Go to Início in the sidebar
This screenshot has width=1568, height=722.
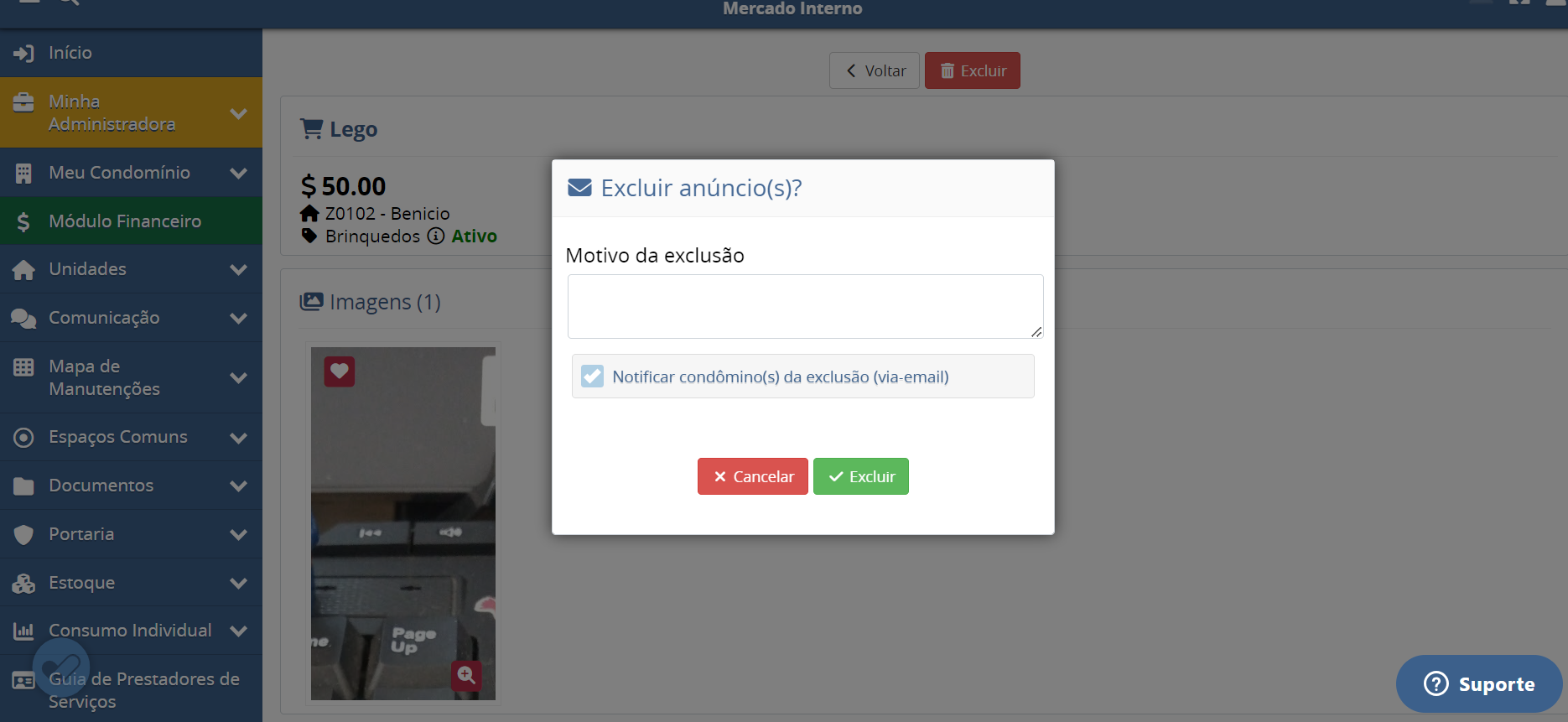click(70, 53)
